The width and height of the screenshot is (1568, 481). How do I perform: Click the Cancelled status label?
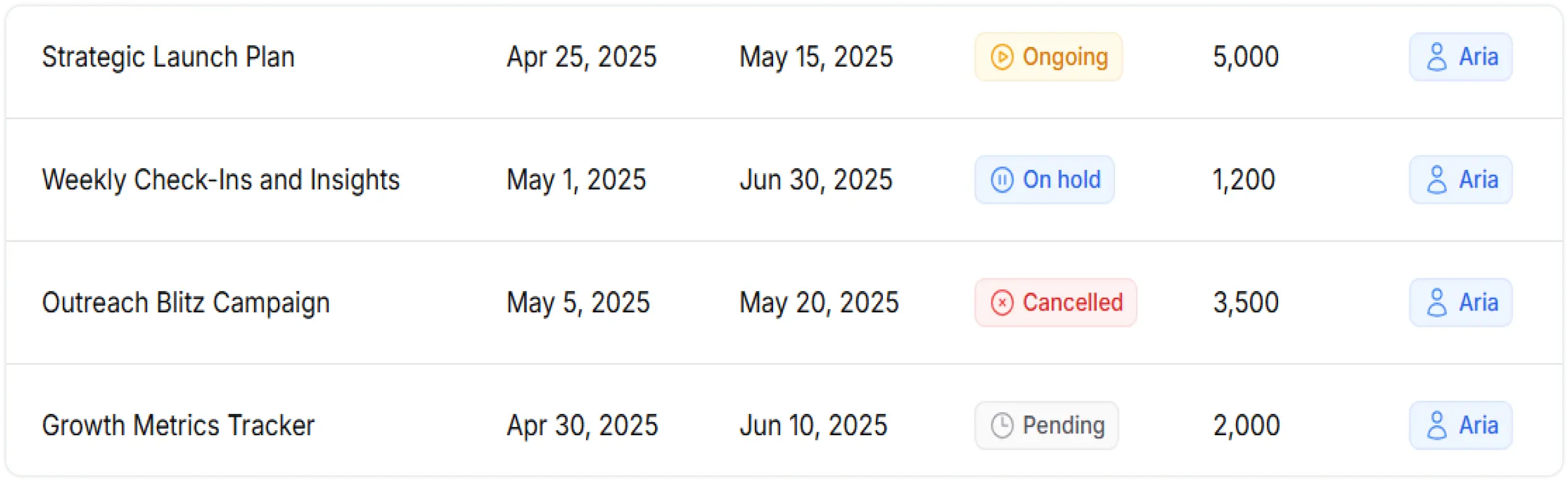pyautogui.click(x=1072, y=303)
